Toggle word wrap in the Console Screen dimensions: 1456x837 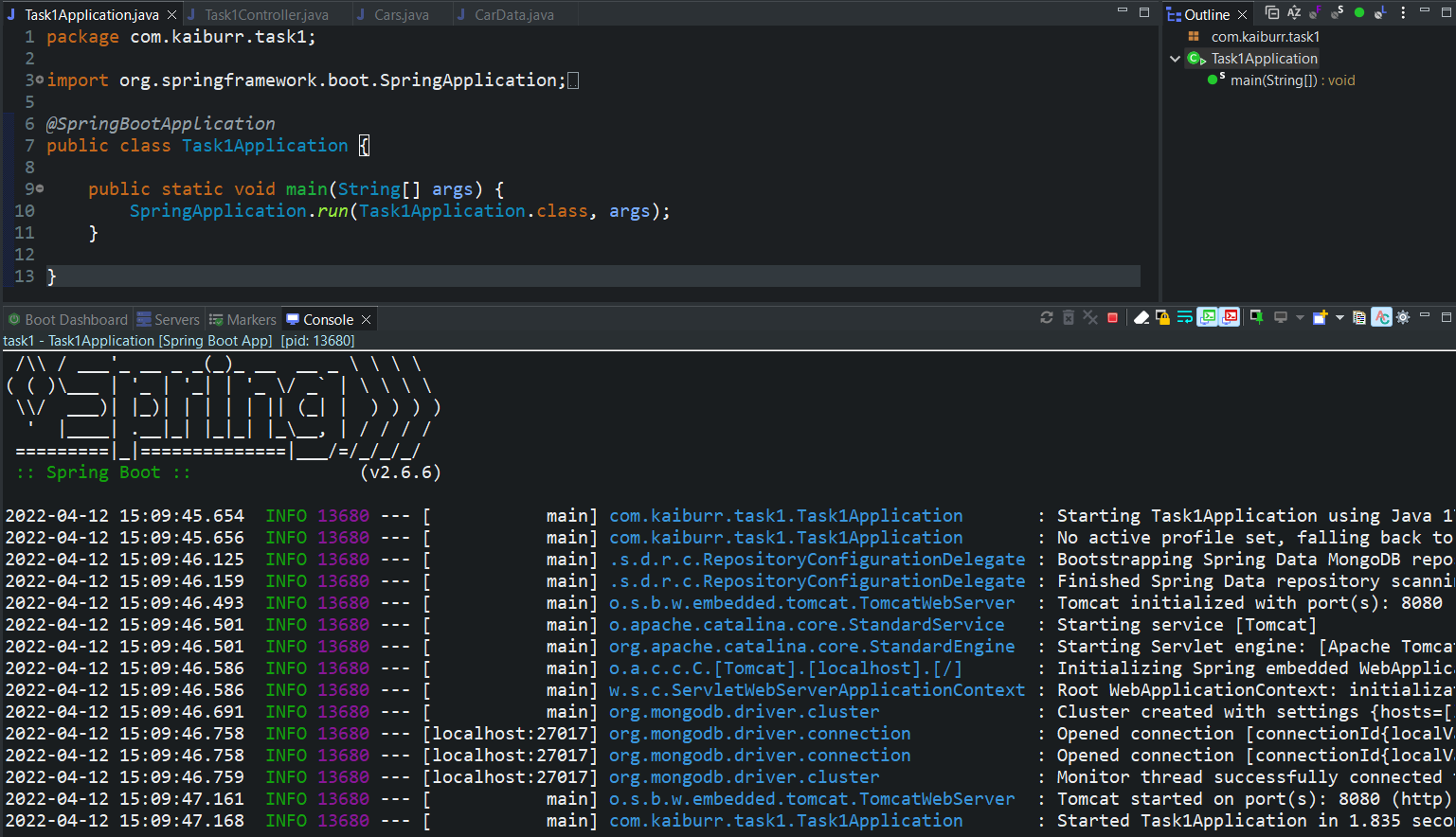(x=1184, y=319)
